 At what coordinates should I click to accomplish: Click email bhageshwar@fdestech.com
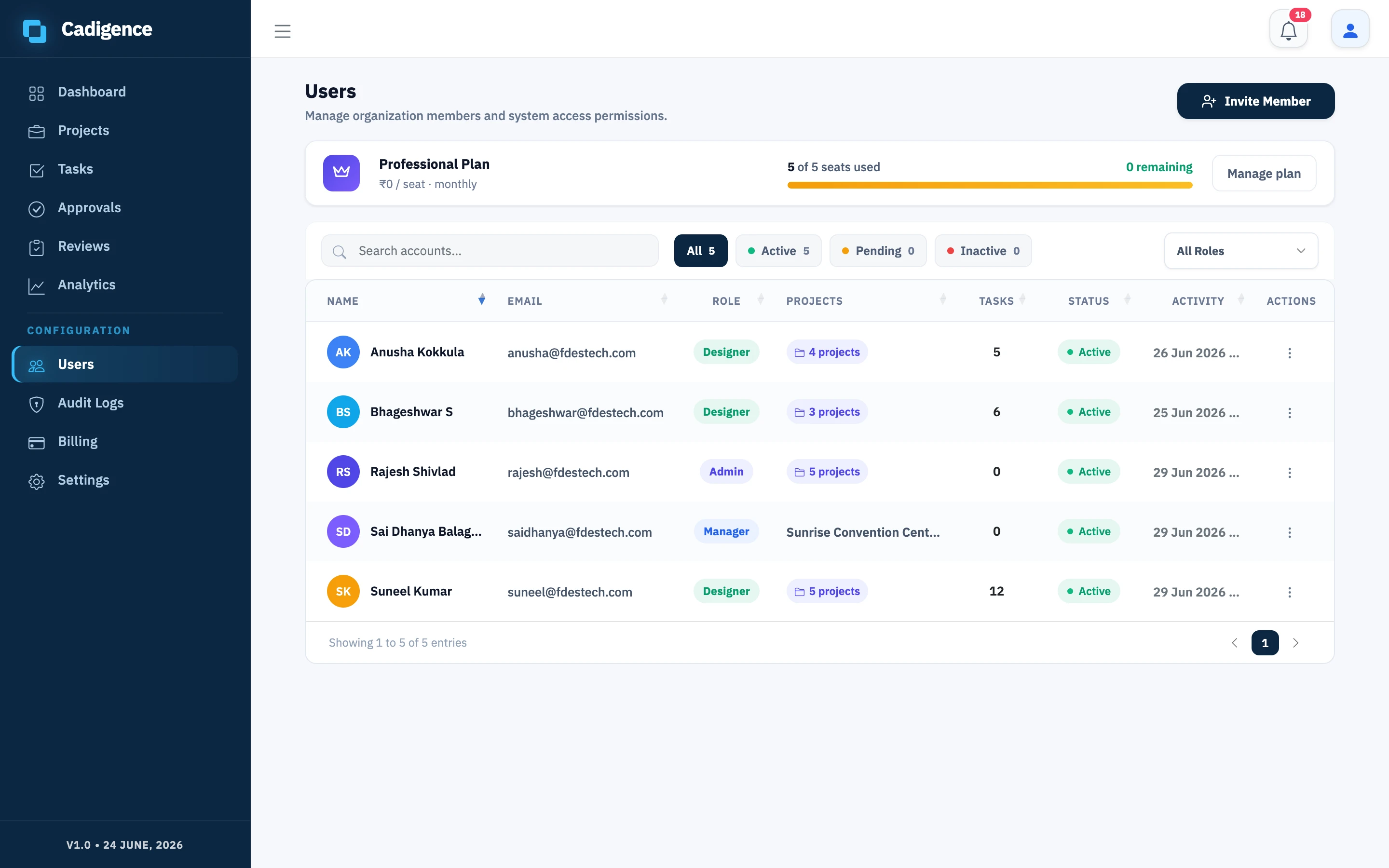point(586,413)
